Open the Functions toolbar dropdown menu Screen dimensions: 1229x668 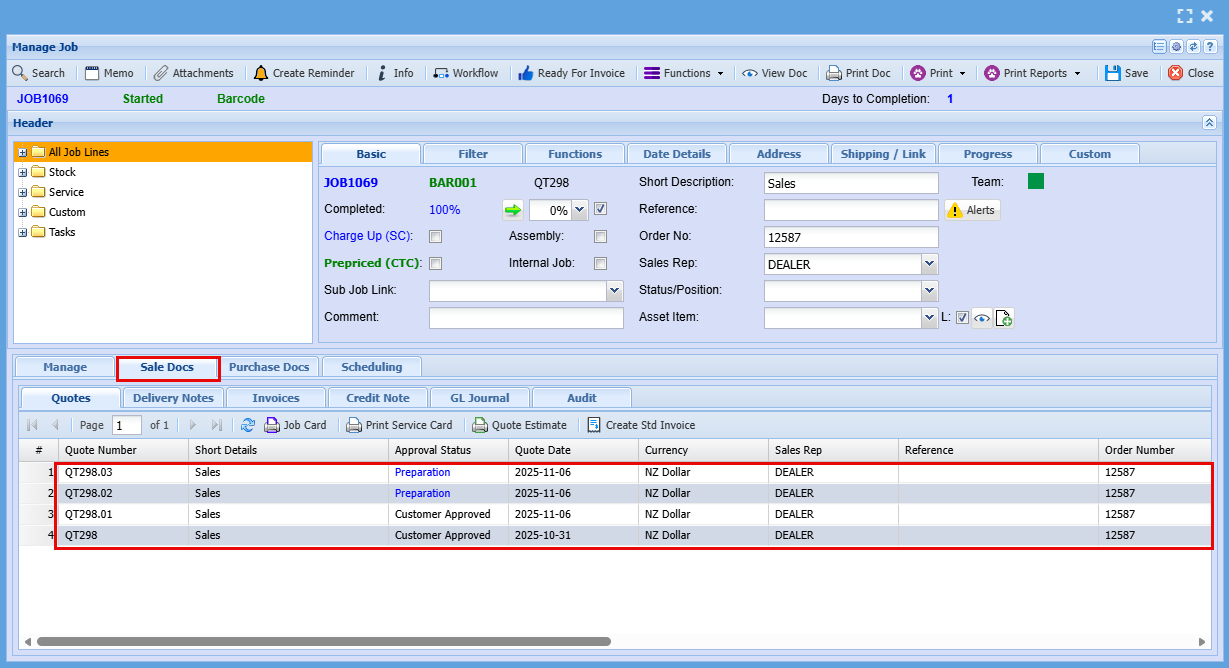point(686,73)
